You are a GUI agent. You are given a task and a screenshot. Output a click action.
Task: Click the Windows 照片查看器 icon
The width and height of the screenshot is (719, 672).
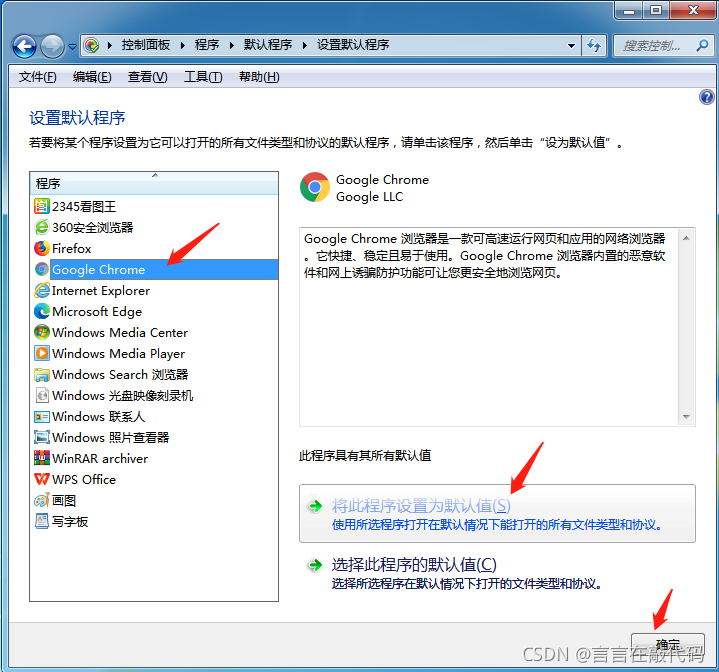tap(42, 437)
